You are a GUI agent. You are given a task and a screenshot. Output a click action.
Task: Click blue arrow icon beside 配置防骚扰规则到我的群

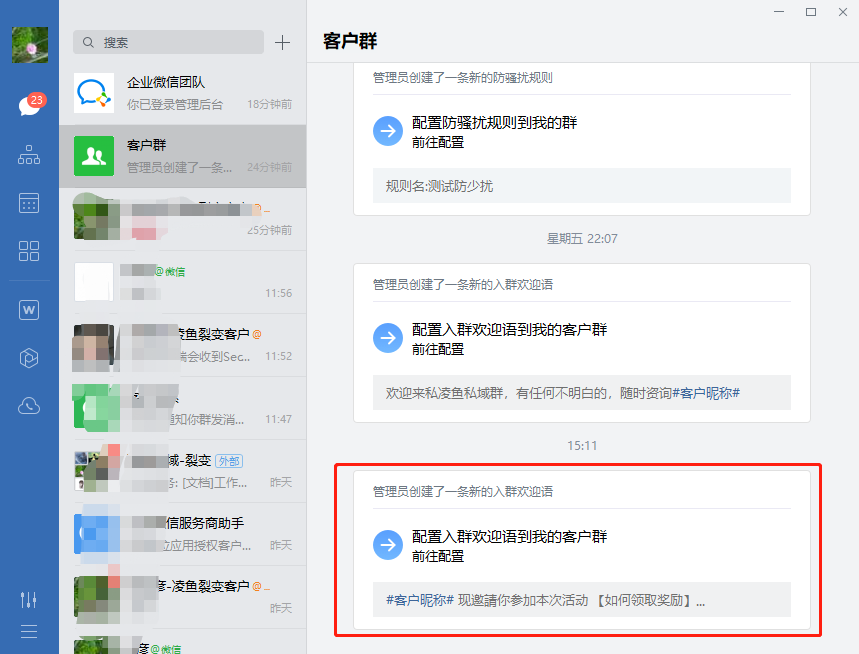tap(387, 131)
